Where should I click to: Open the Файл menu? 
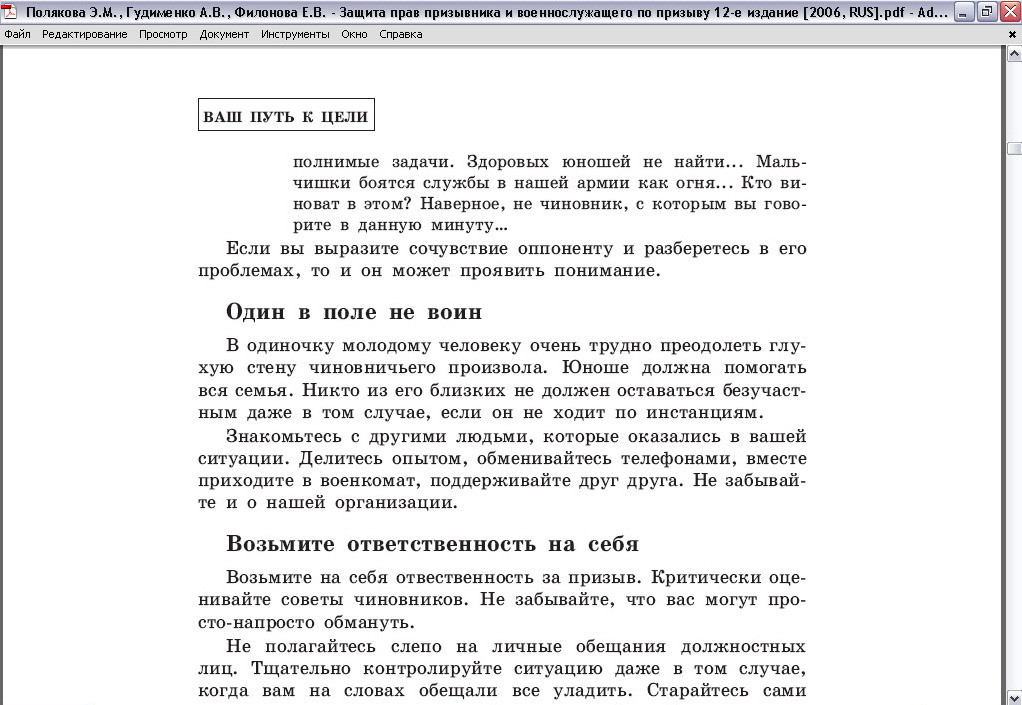(18, 35)
